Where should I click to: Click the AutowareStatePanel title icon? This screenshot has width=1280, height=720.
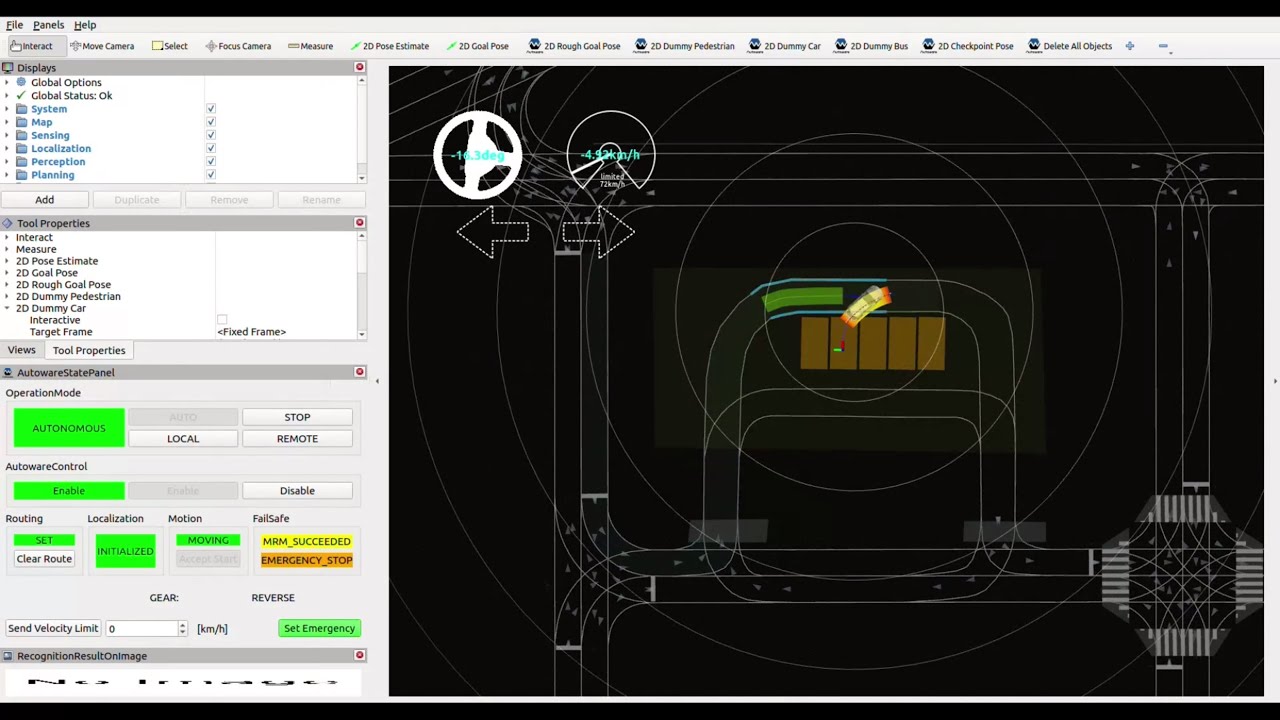(8, 372)
